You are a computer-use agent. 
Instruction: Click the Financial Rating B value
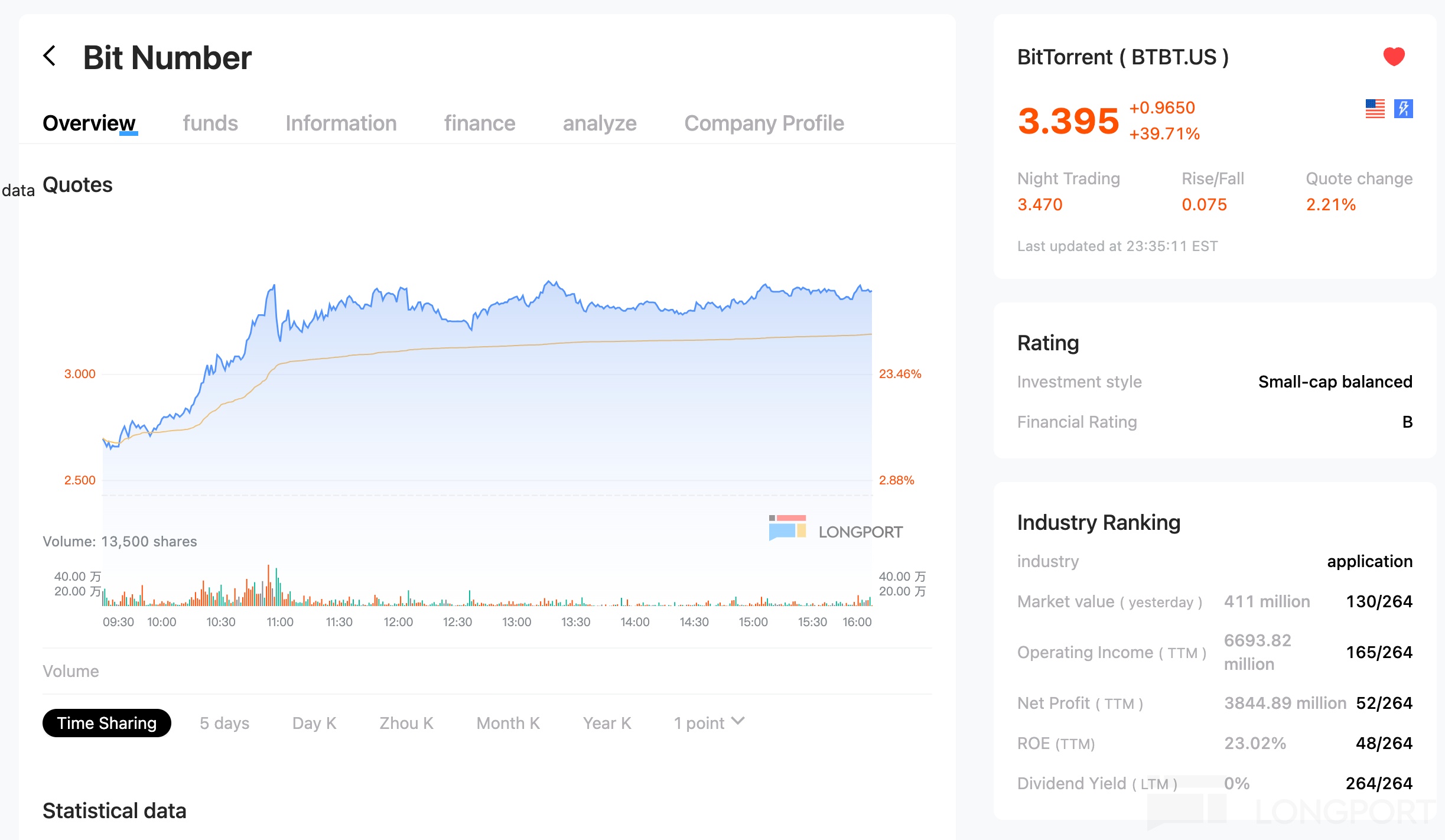pyautogui.click(x=1407, y=422)
